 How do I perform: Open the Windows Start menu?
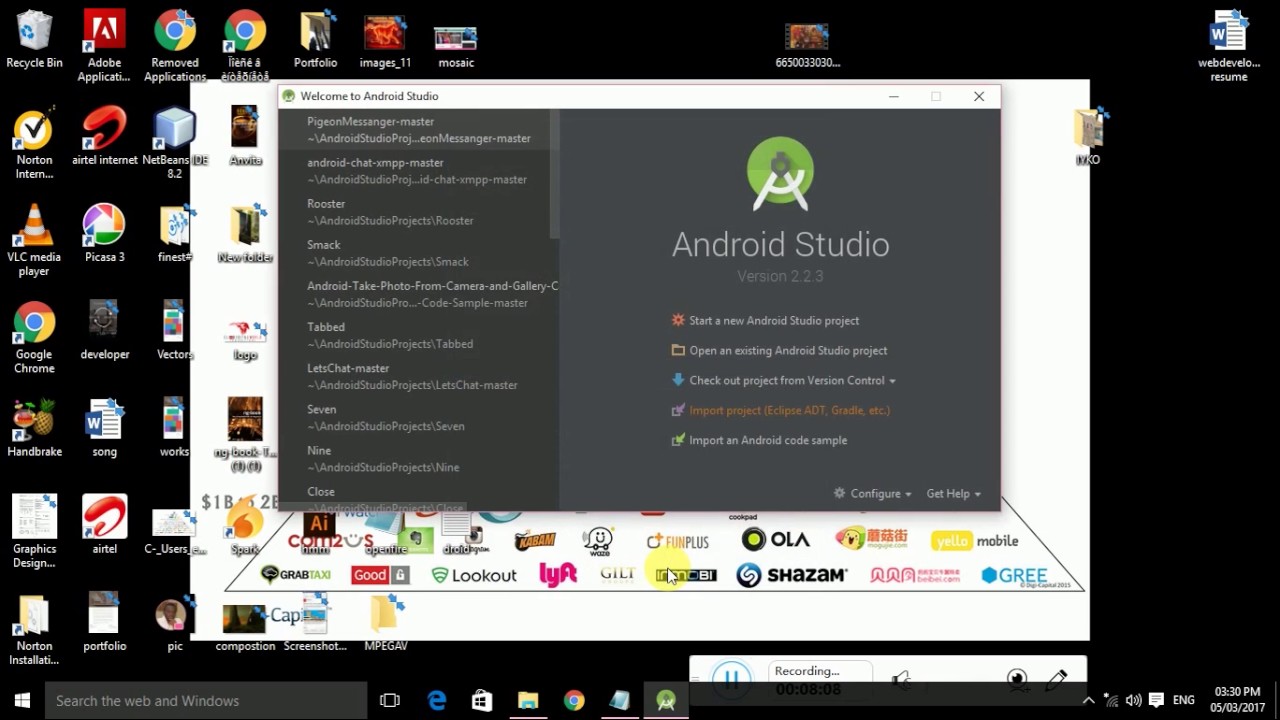[22, 701]
